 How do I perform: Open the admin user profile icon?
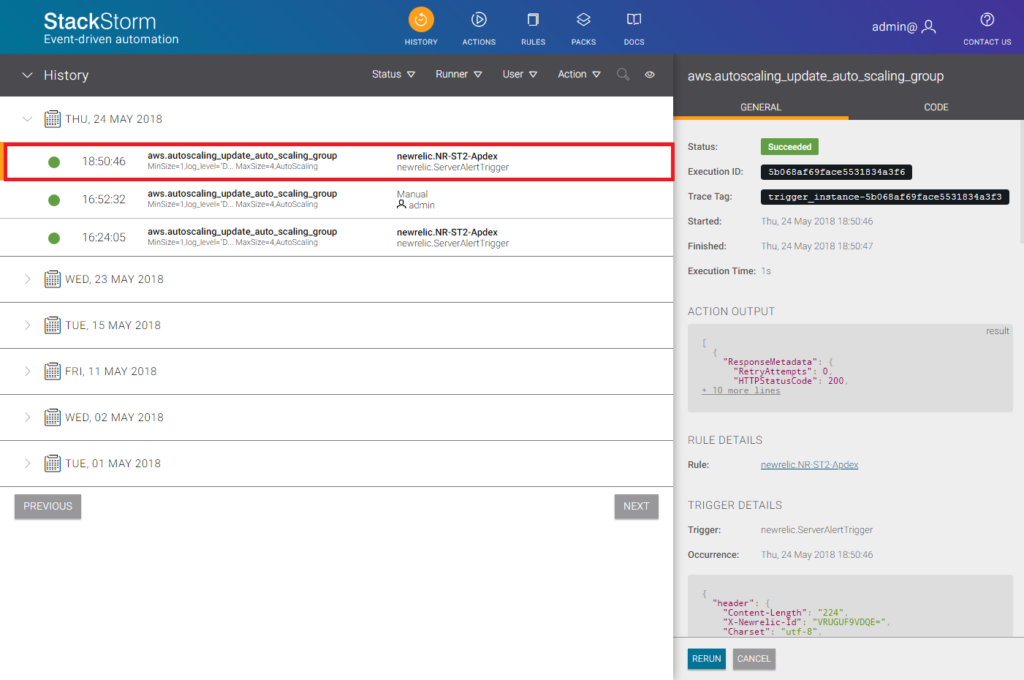(x=929, y=27)
